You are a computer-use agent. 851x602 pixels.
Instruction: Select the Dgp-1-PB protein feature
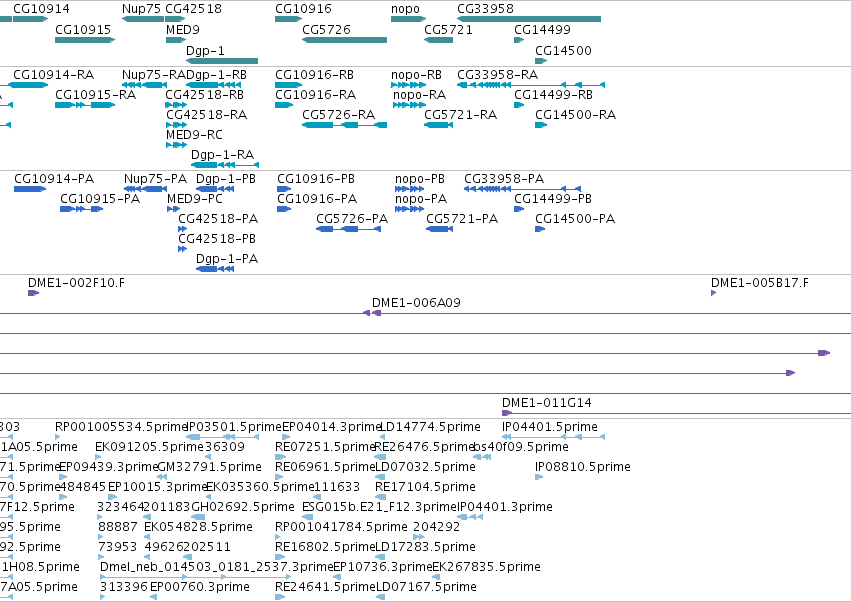pos(214,189)
